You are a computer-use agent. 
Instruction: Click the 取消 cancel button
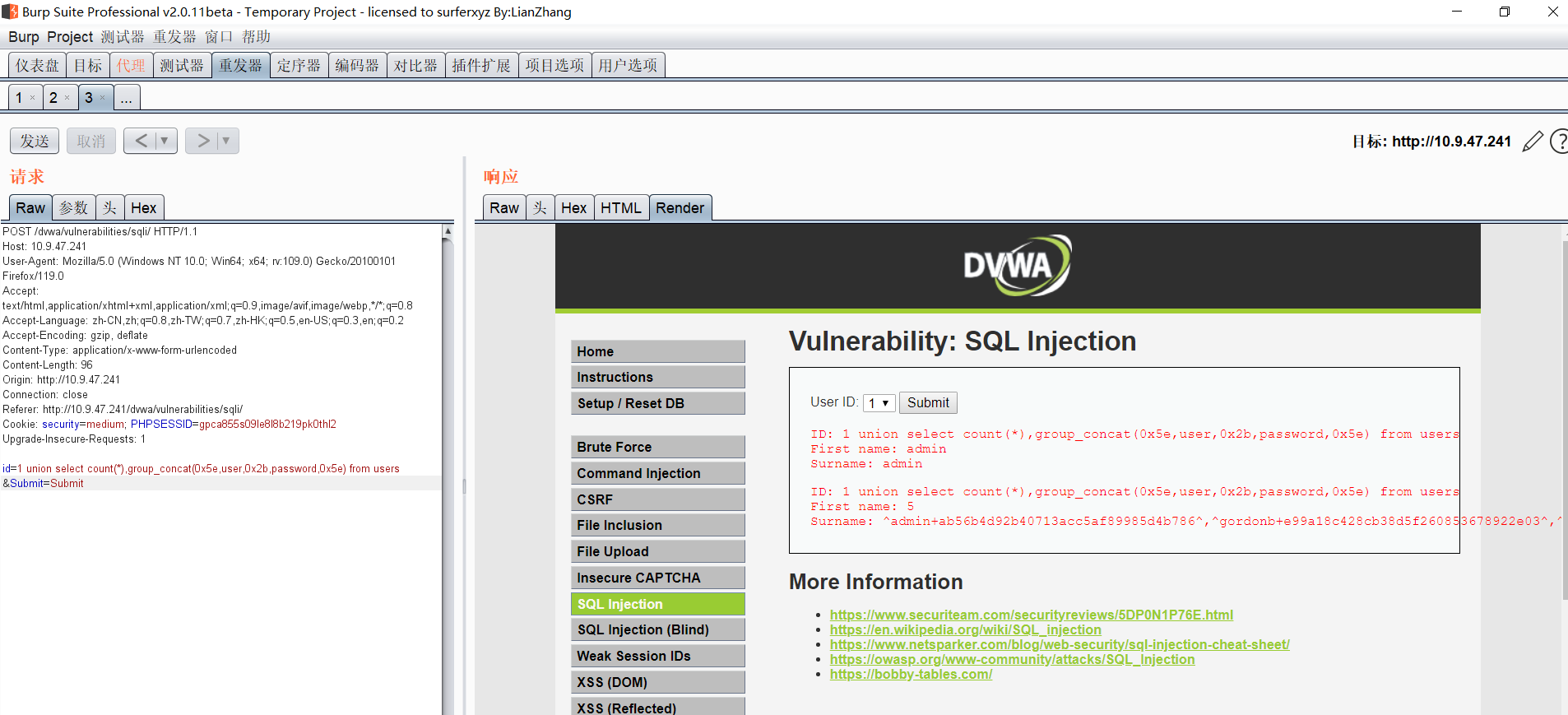tap(91, 141)
